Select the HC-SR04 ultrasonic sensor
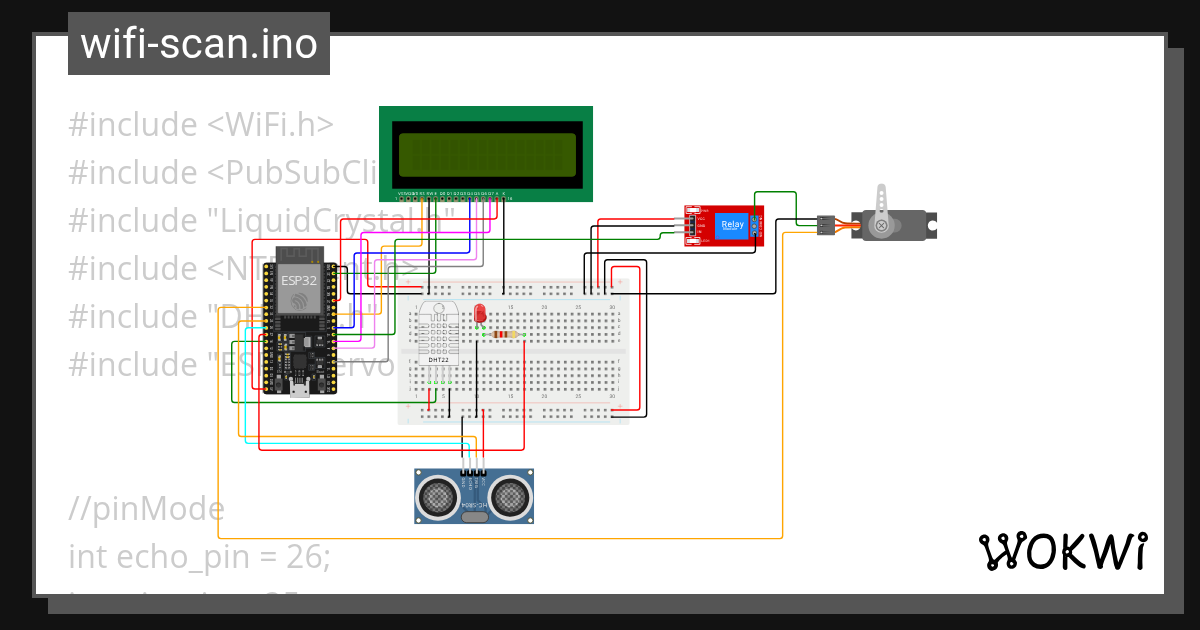The width and height of the screenshot is (1200, 630). (x=472, y=495)
